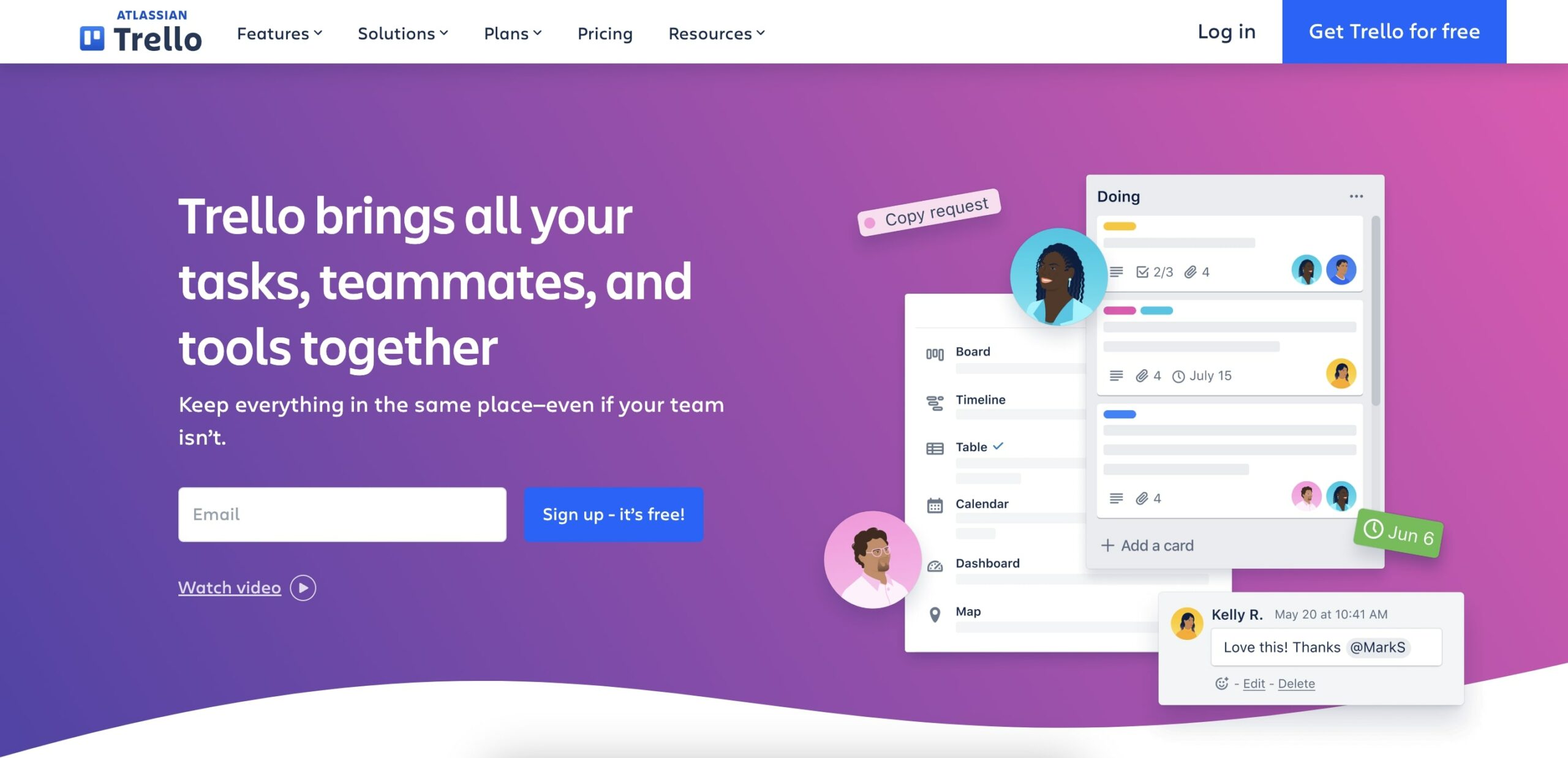This screenshot has width=1568, height=758.
Task: Click the Email input field
Action: pyautogui.click(x=341, y=514)
